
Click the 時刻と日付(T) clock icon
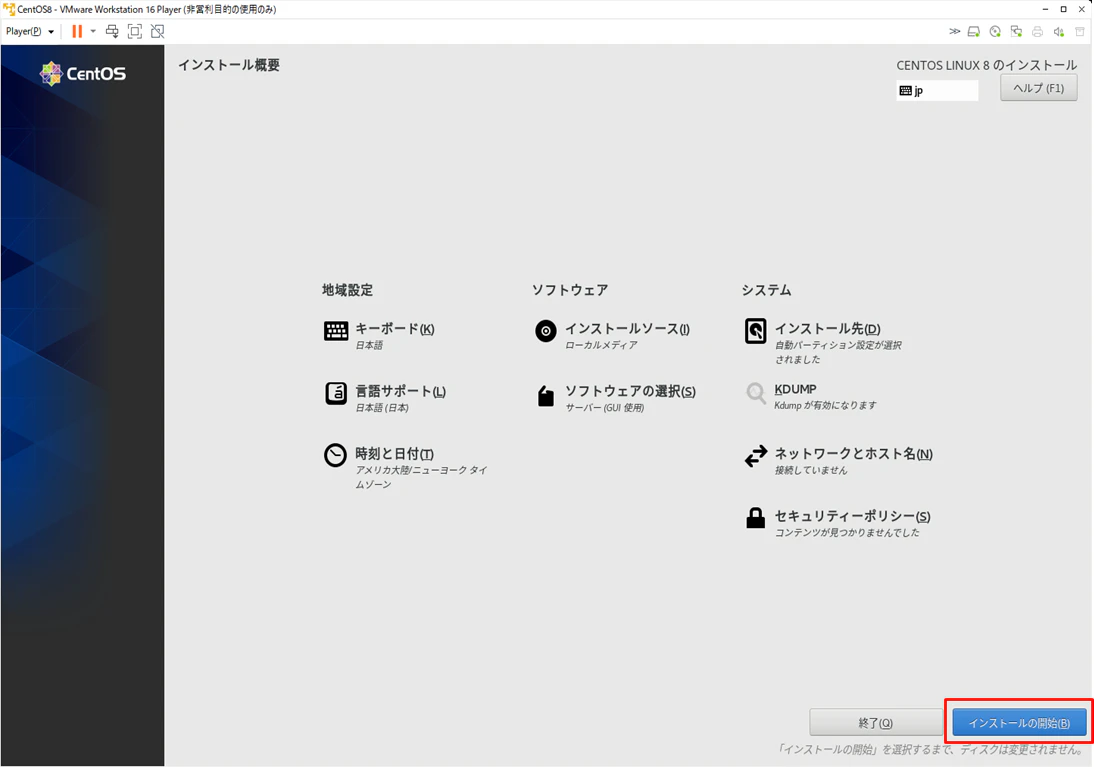(336, 455)
